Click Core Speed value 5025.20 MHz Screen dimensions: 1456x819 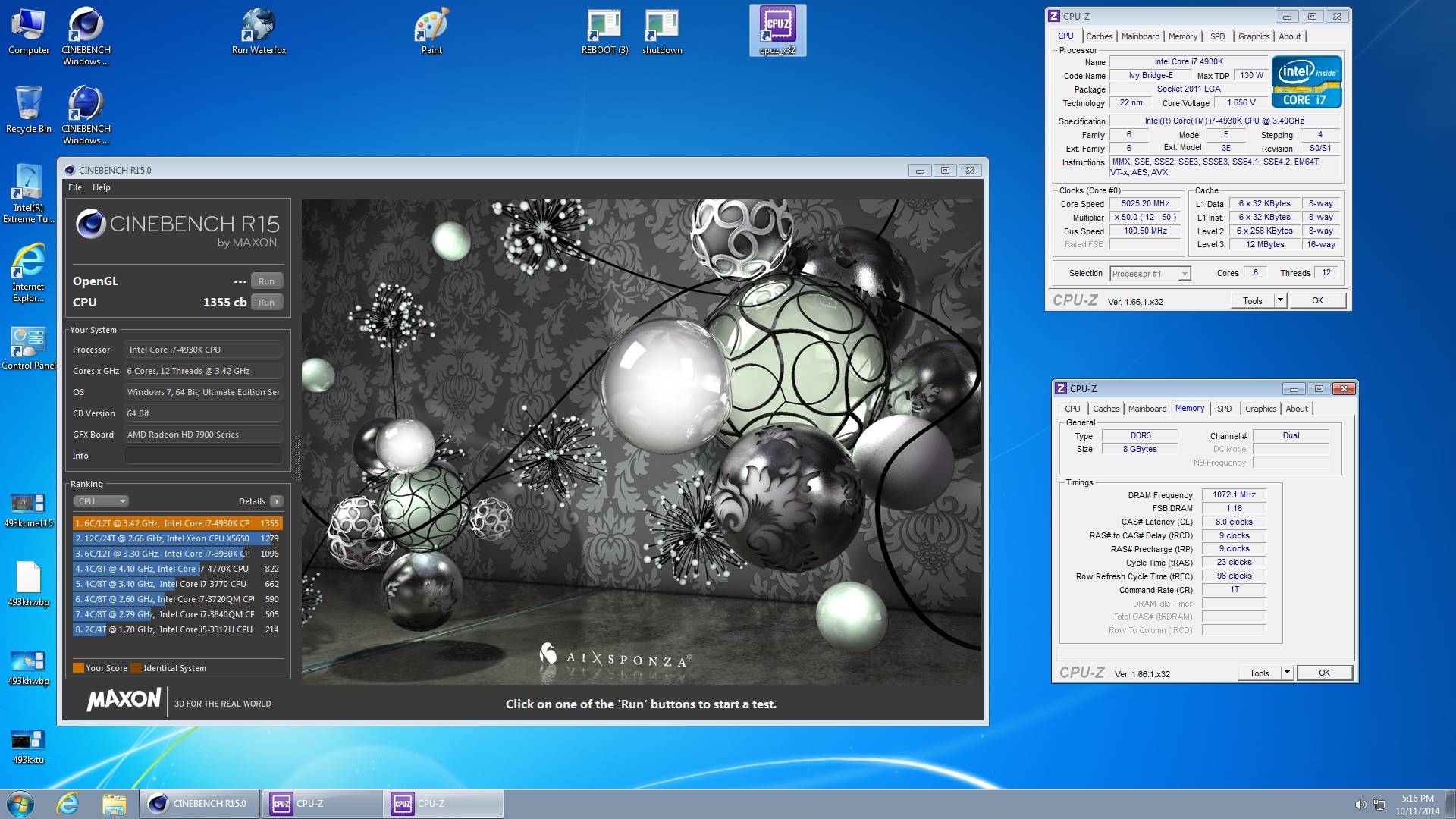coord(1145,203)
